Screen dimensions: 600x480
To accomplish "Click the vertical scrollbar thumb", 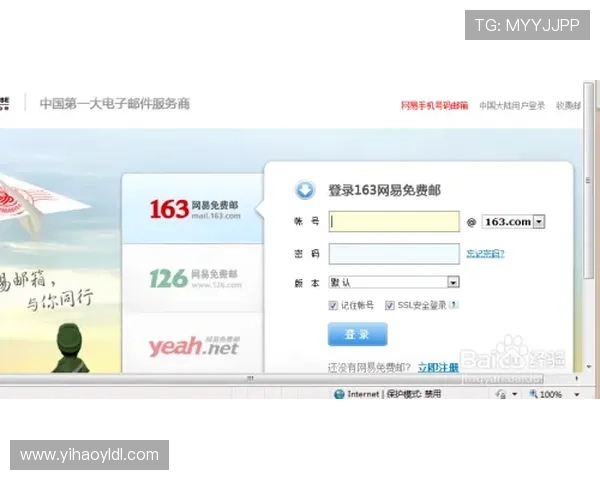I will pos(589,180).
